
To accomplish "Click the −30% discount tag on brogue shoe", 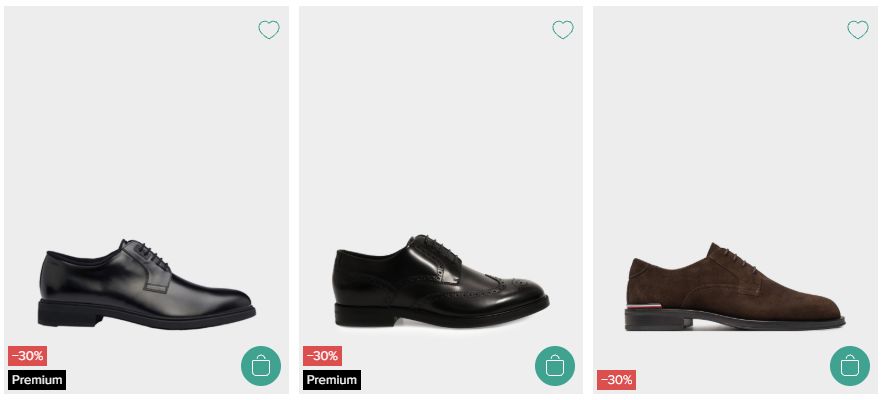I will (322, 356).
